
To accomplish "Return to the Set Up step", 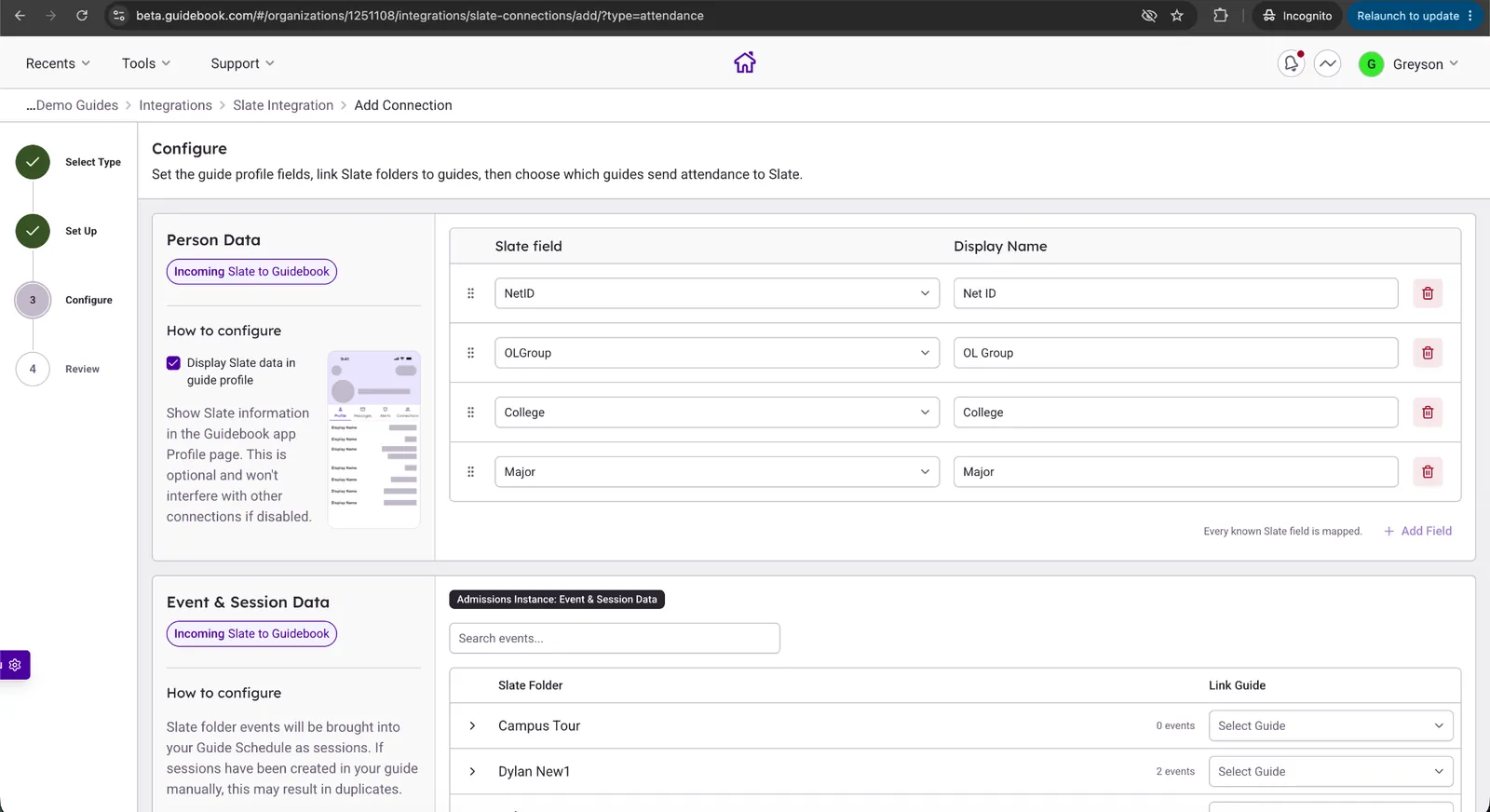I will coord(57,231).
